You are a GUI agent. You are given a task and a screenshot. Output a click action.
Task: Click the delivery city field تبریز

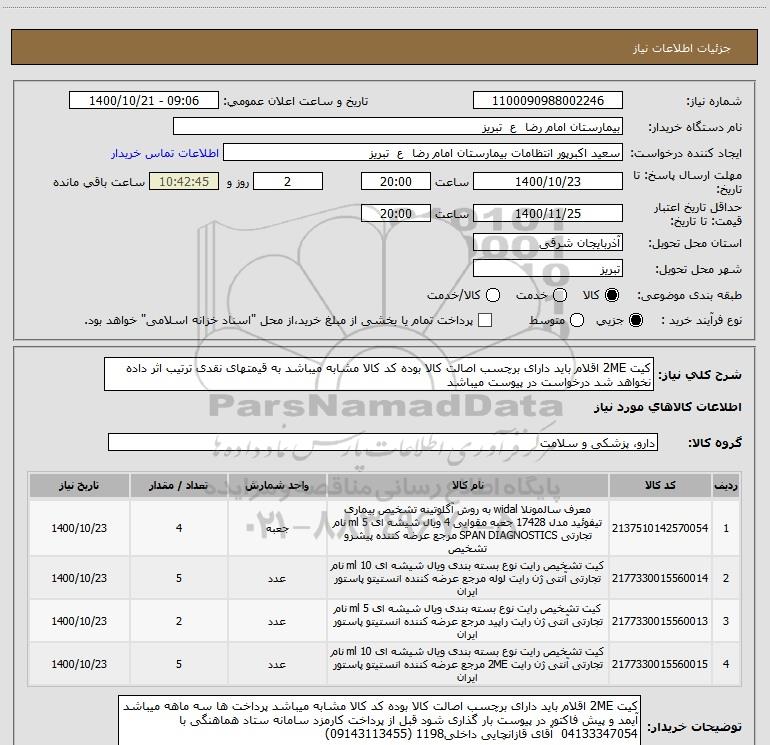coord(548,269)
